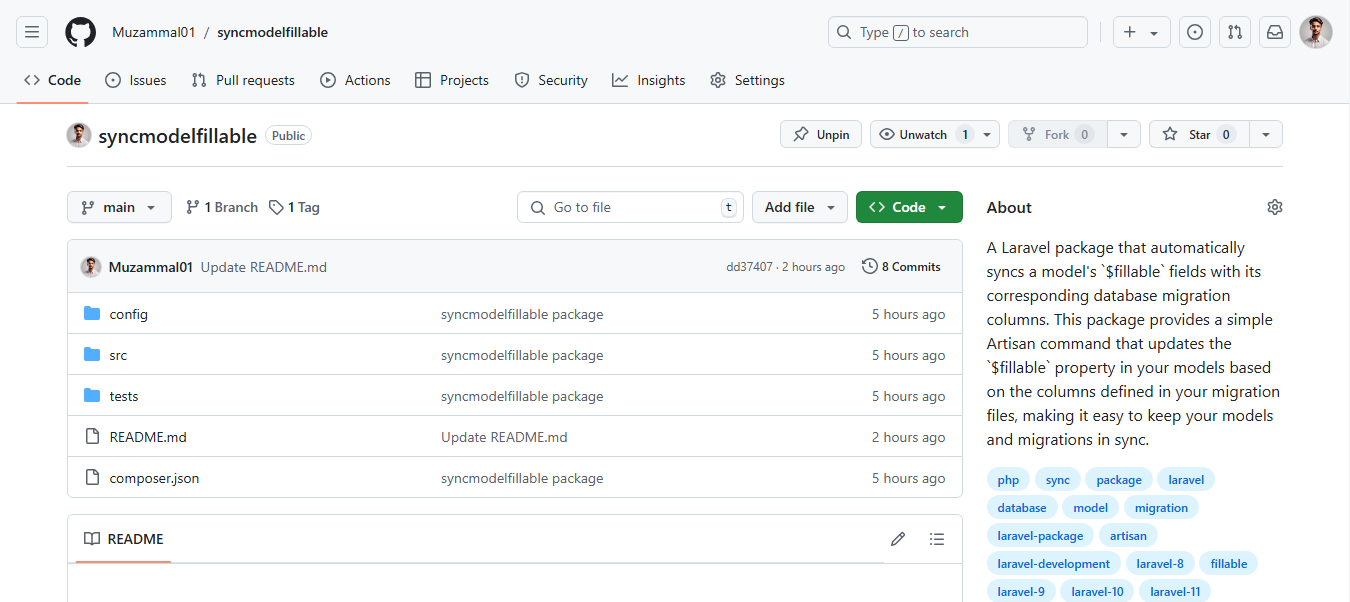Select the laravel-development topic tag
The height and width of the screenshot is (602, 1350).
(x=1054, y=564)
